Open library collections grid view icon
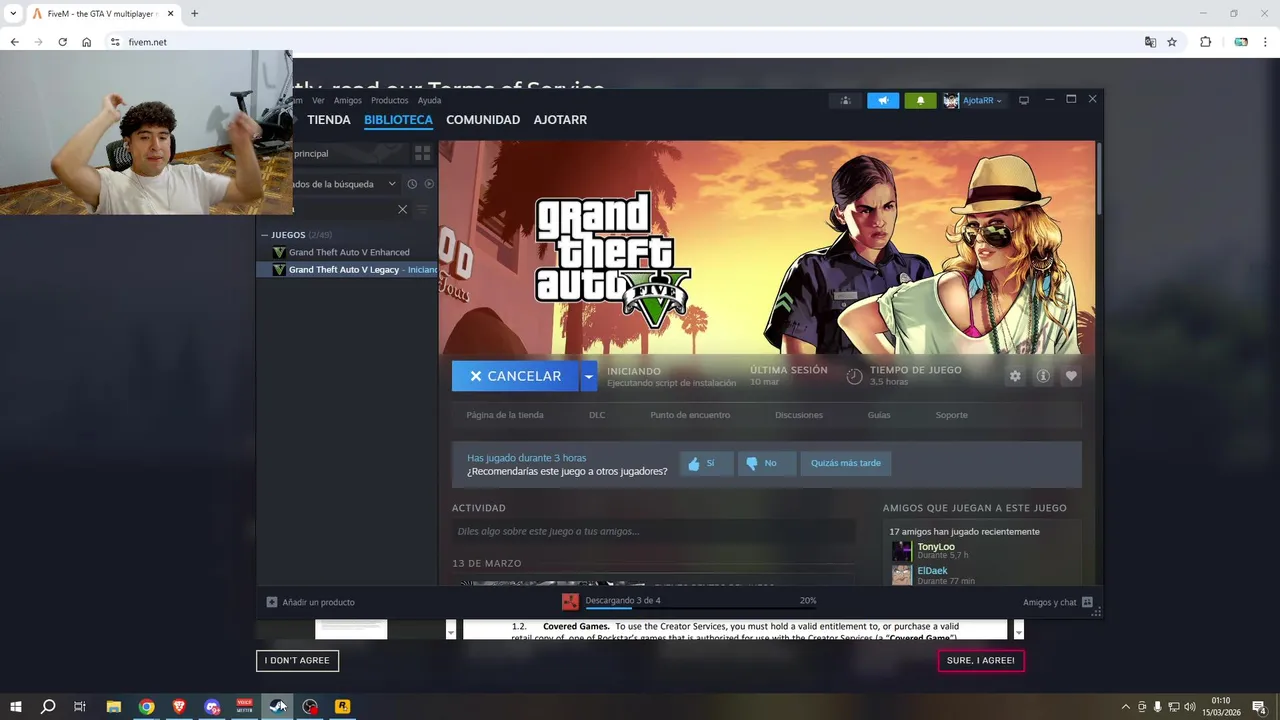Viewport: 1280px width, 720px height. coord(423,153)
